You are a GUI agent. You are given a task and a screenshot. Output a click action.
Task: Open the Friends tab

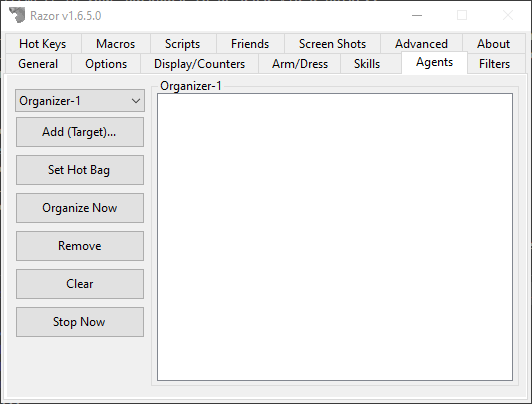250,44
